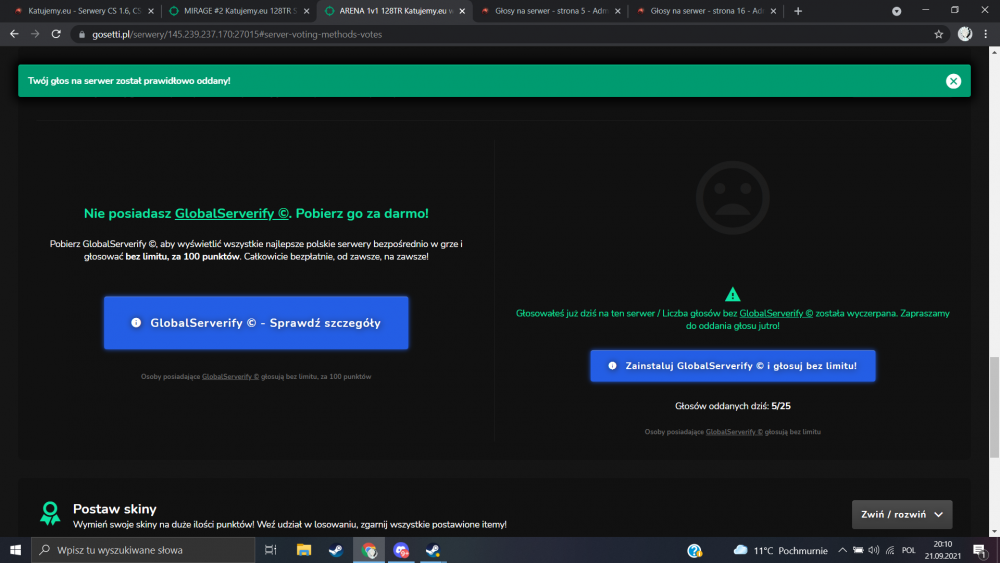Open Task View from taskbar

270,550
